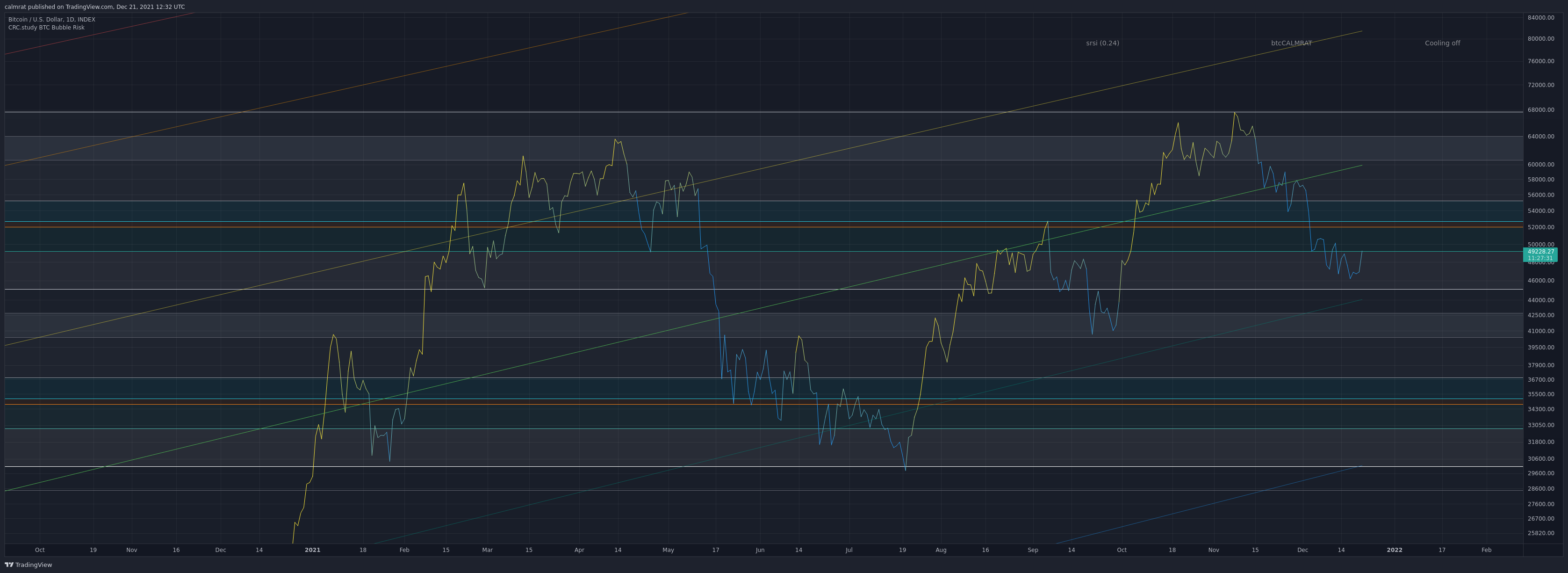1568x573 pixels.
Task: Open the calmrat published on TradingView.com header
Action: pyautogui.click(x=94, y=7)
